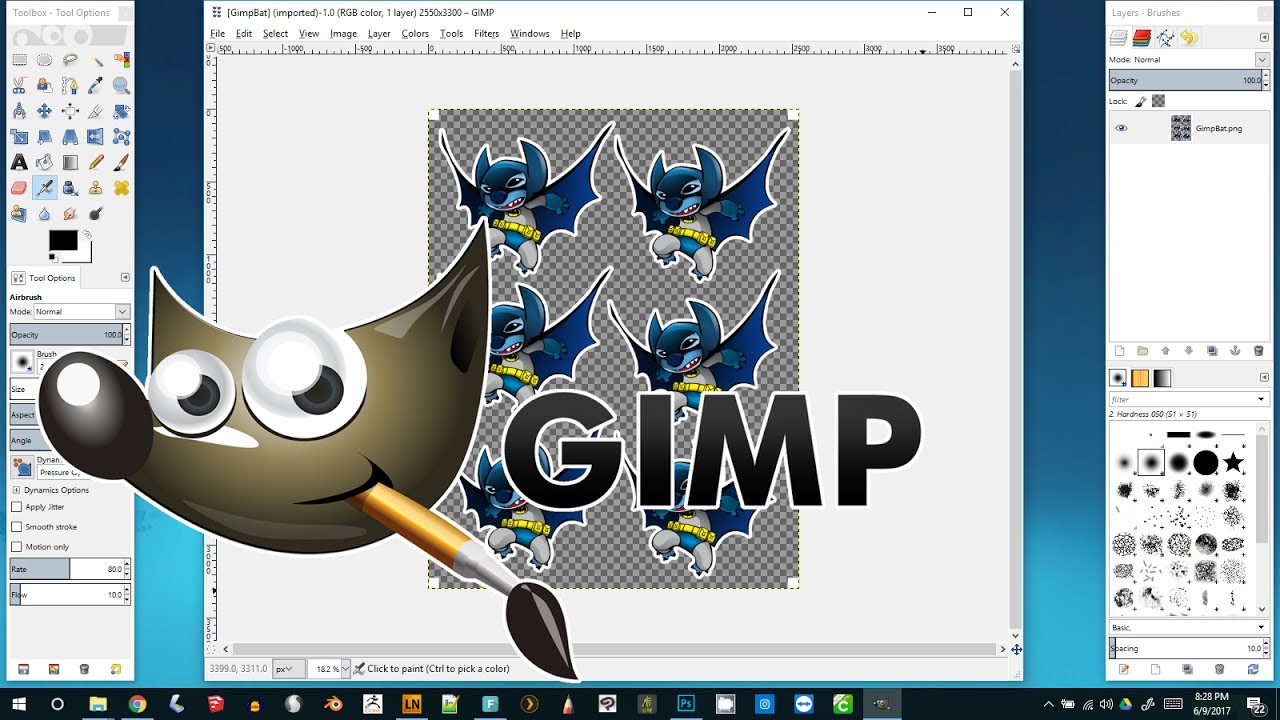Open the Layer menu
1280x720 pixels.
click(379, 33)
